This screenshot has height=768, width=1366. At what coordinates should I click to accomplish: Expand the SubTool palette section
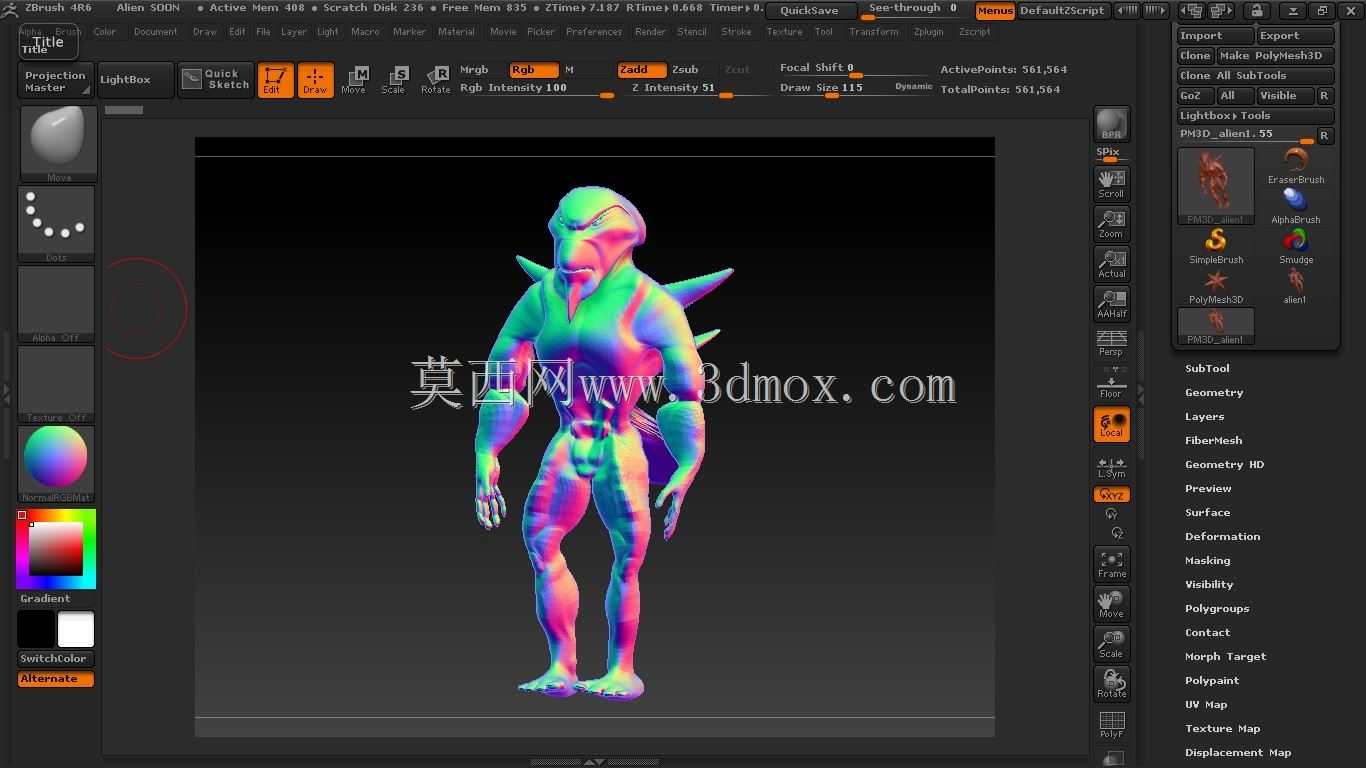(1207, 369)
